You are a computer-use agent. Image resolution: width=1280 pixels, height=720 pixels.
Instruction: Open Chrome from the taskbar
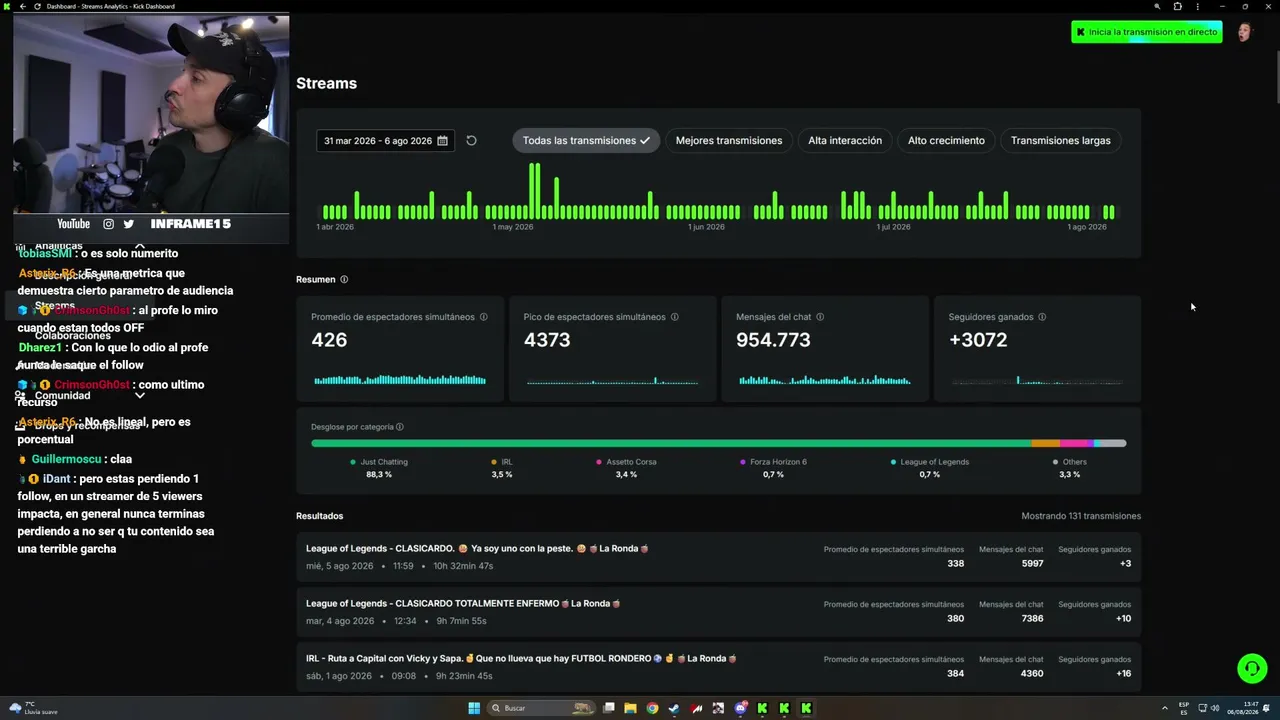[x=652, y=708]
